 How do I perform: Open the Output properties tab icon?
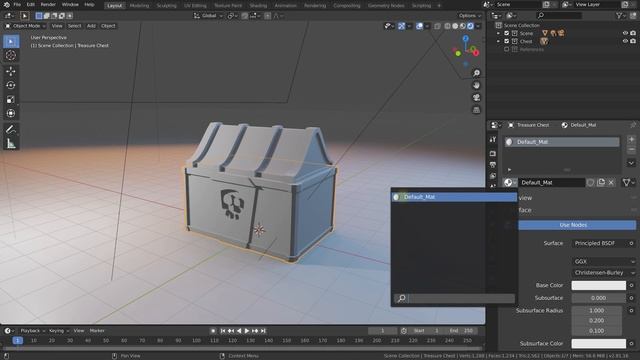(493, 165)
